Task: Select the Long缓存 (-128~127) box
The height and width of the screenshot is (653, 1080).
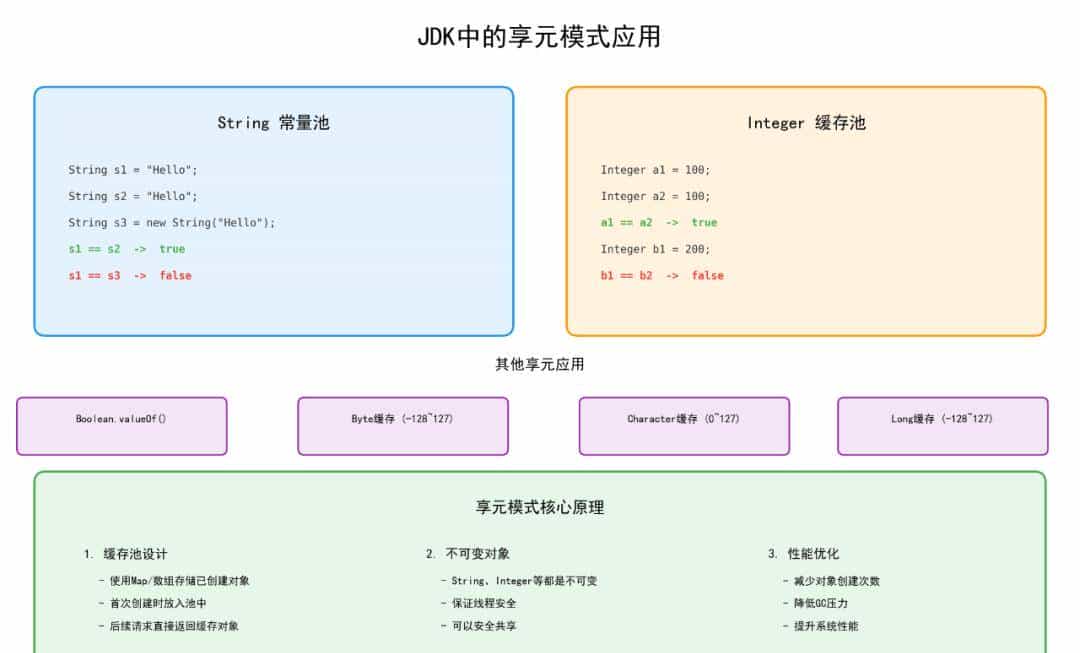Action: [942, 425]
